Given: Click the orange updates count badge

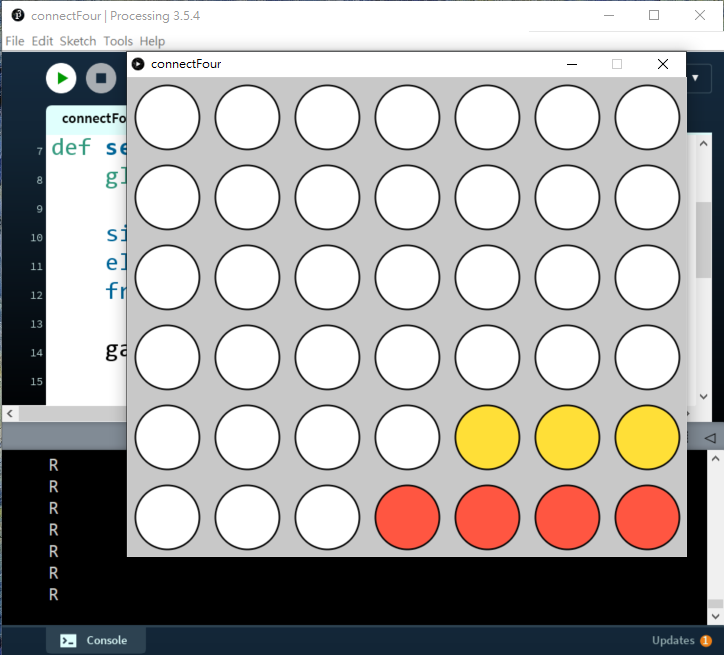Looking at the screenshot, I should pyautogui.click(x=706, y=640).
